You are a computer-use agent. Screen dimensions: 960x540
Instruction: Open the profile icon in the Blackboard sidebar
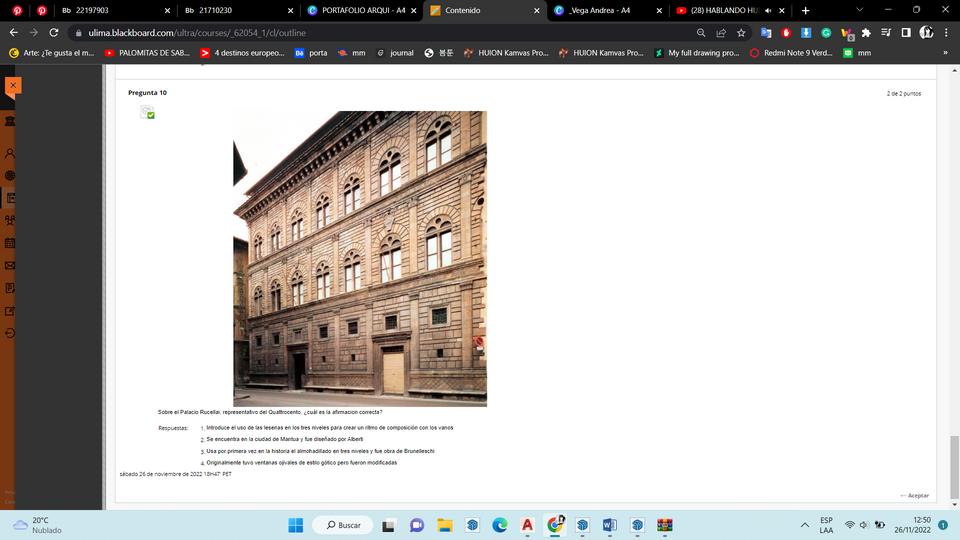pyautogui.click(x=10, y=153)
